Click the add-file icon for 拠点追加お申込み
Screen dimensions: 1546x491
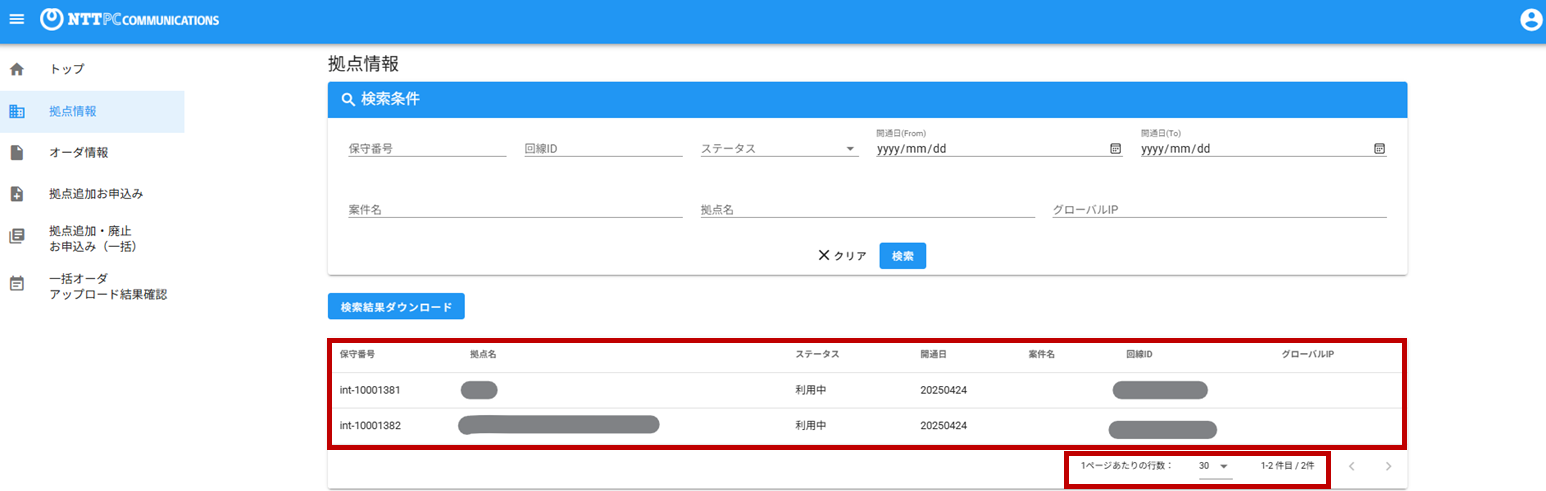(16, 194)
